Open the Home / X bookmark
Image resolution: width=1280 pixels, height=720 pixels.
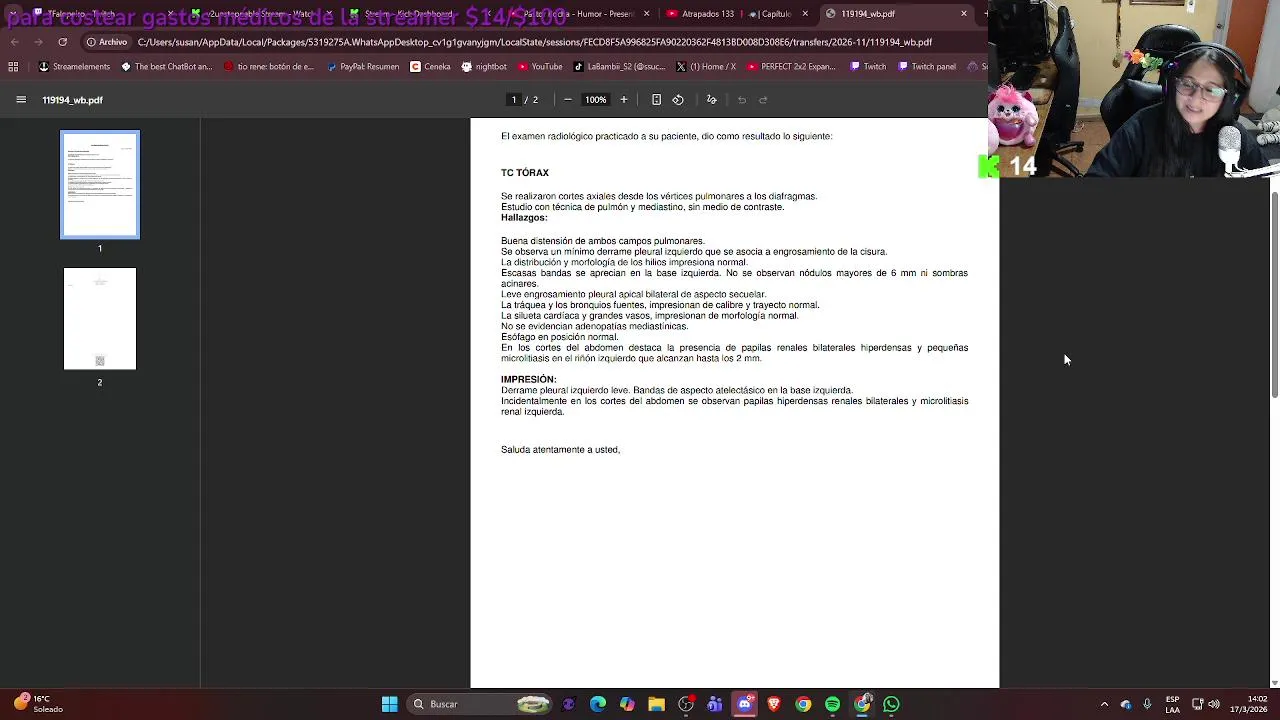click(706, 67)
